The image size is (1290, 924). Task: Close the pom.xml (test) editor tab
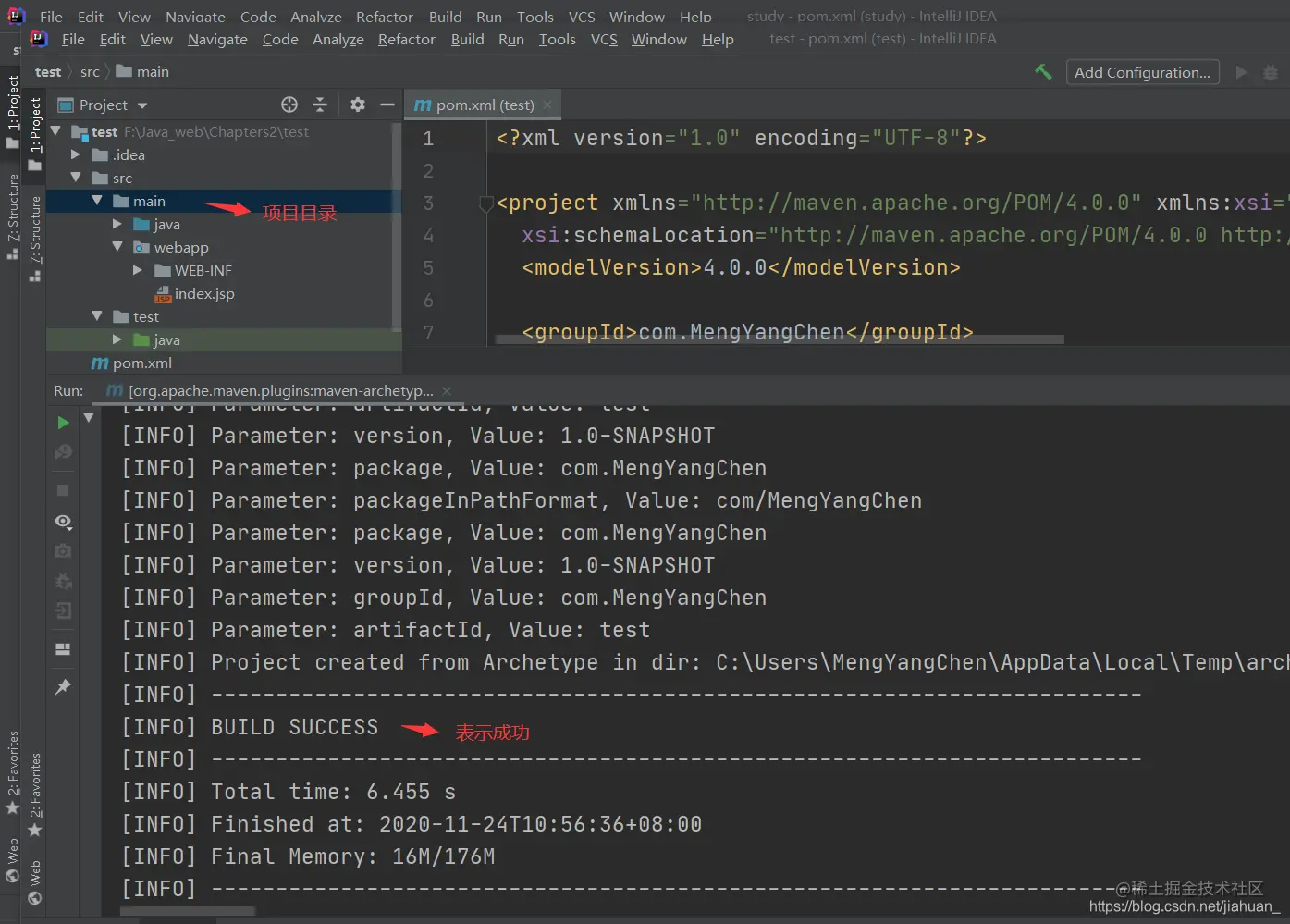point(547,105)
